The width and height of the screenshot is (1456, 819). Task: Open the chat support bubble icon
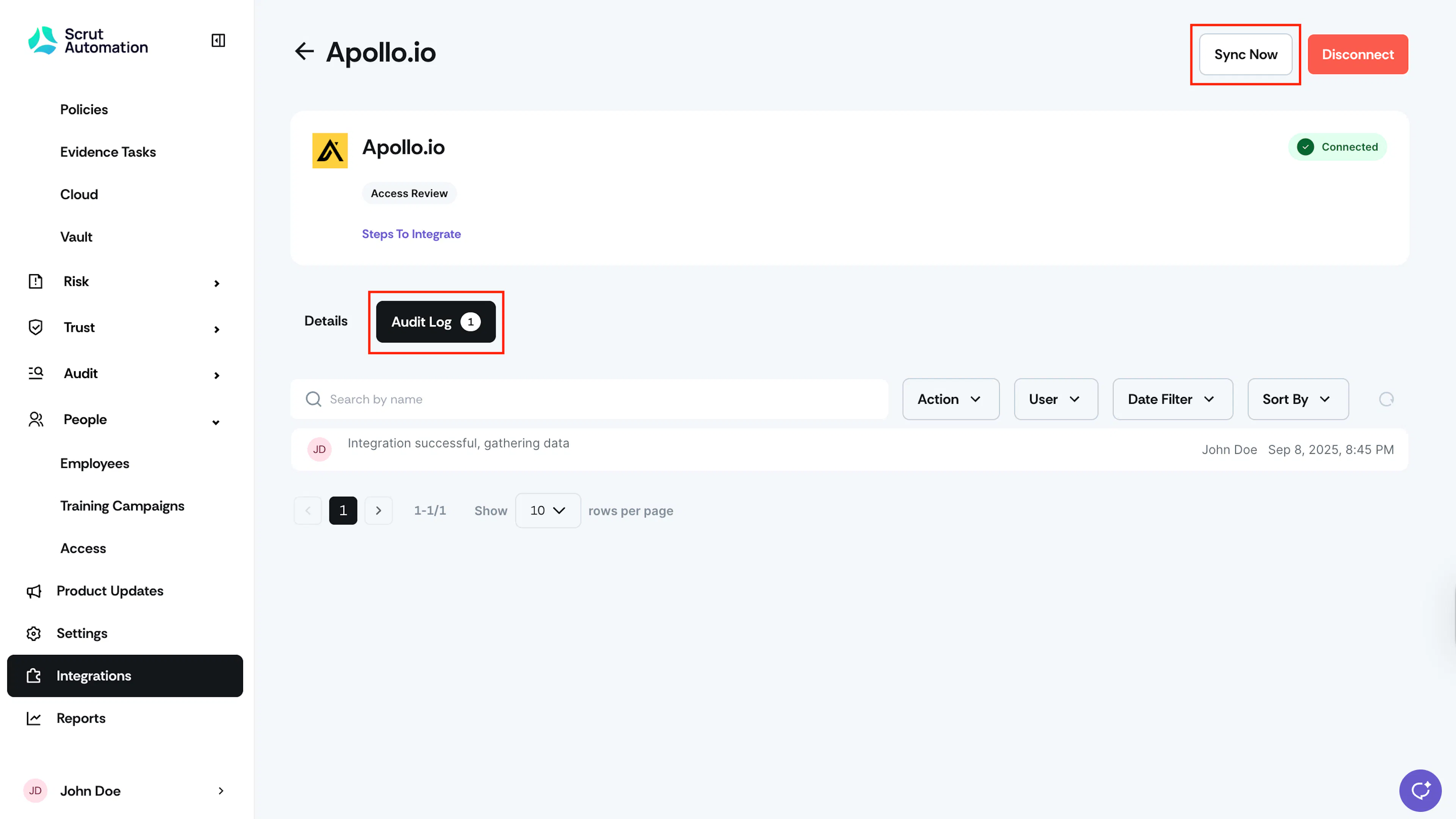pyautogui.click(x=1420, y=790)
